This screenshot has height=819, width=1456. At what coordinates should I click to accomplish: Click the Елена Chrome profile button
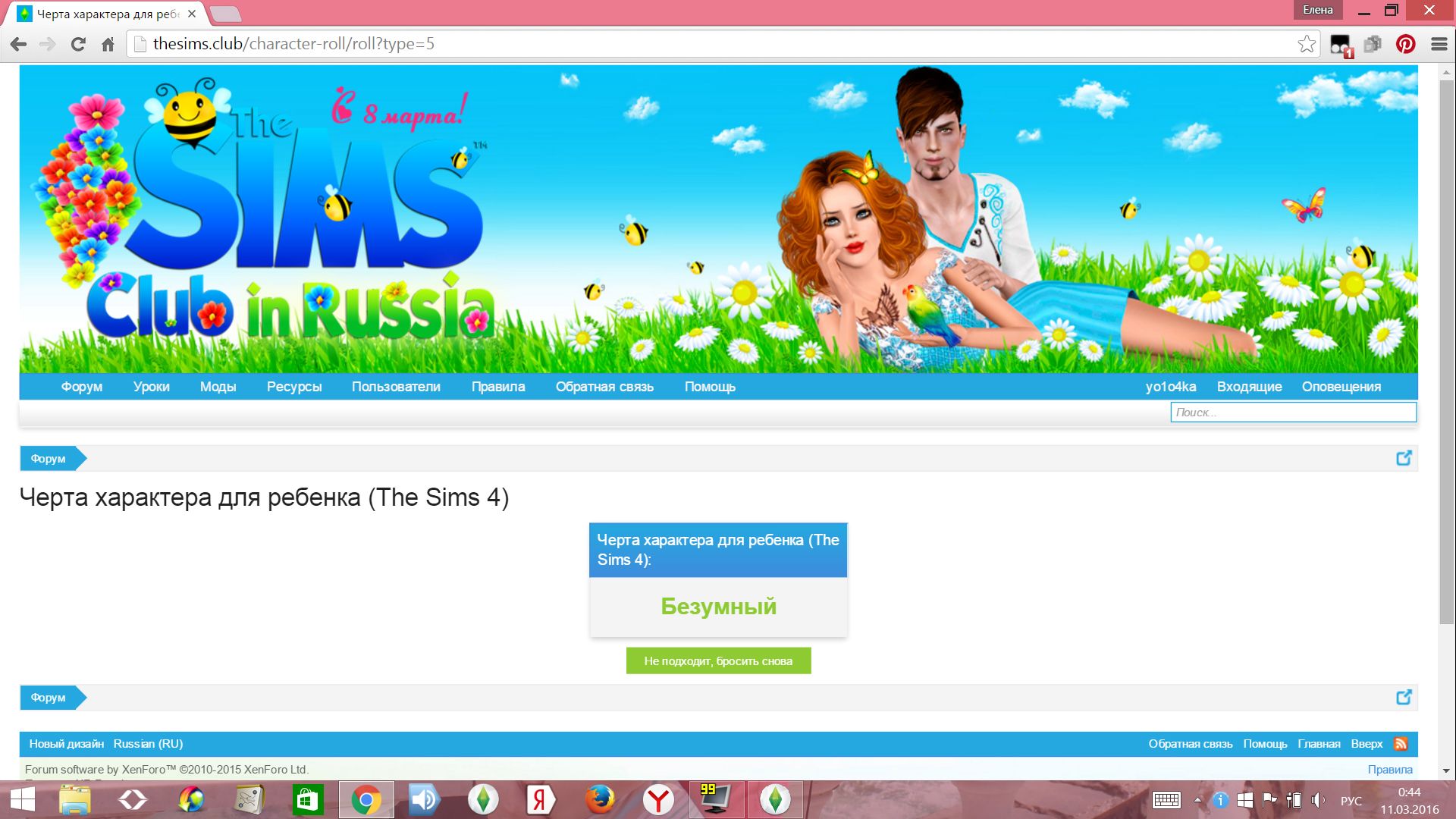pos(1318,10)
